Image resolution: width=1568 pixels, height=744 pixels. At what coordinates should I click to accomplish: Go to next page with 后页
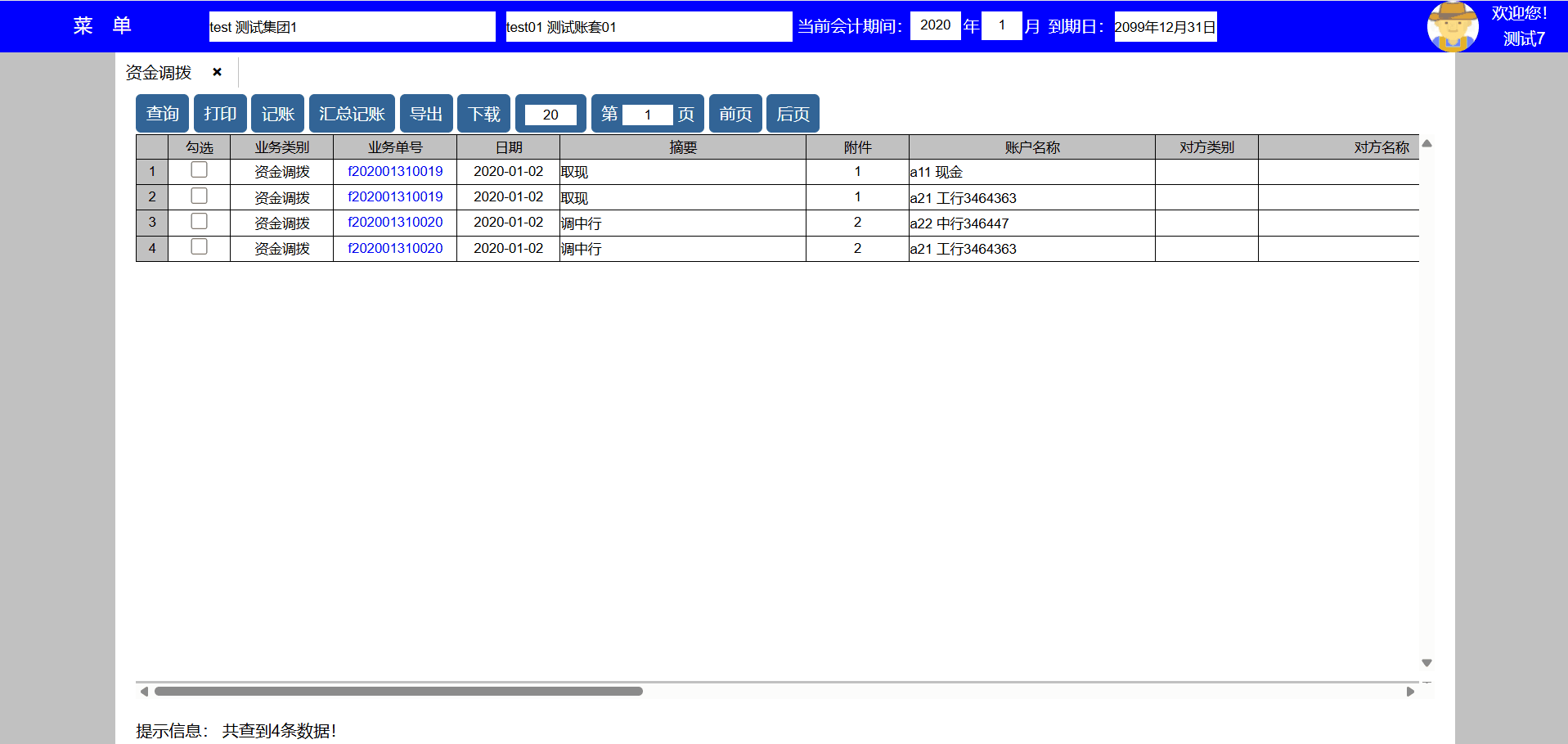(793, 114)
